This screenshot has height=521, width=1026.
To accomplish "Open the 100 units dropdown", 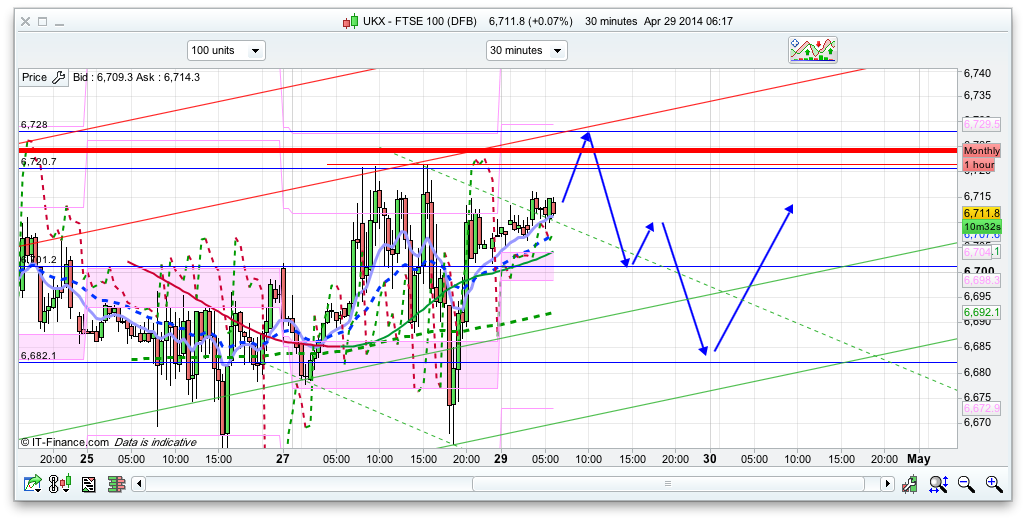I will (x=226, y=50).
